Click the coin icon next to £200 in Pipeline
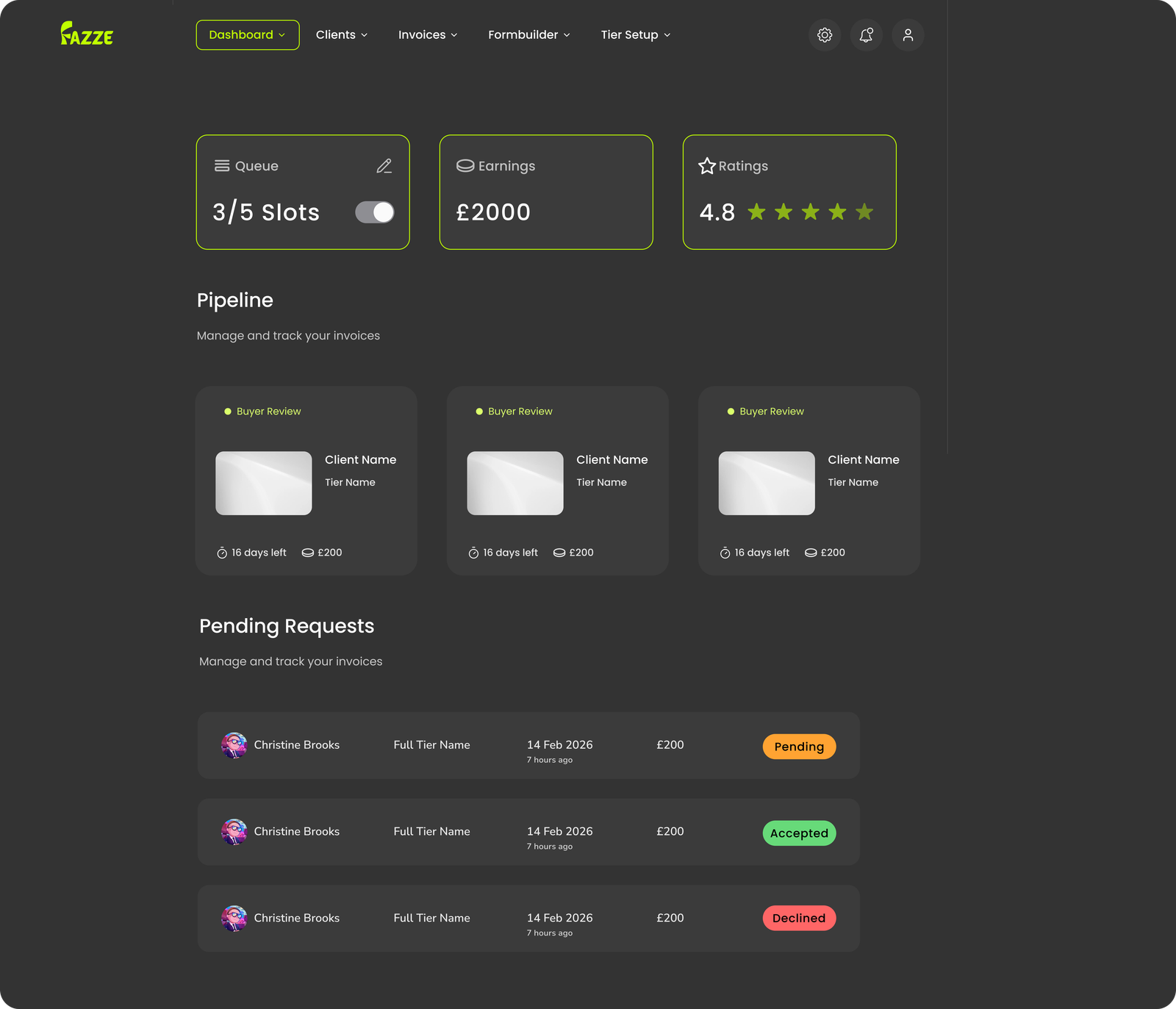The width and height of the screenshot is (1176, 1009). point(307,552)
